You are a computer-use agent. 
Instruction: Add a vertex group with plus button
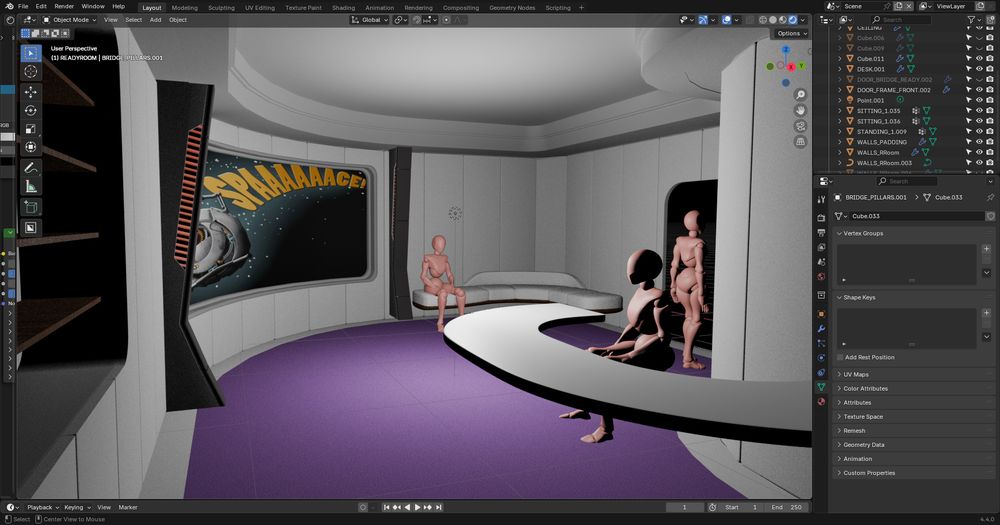point(987,249)
